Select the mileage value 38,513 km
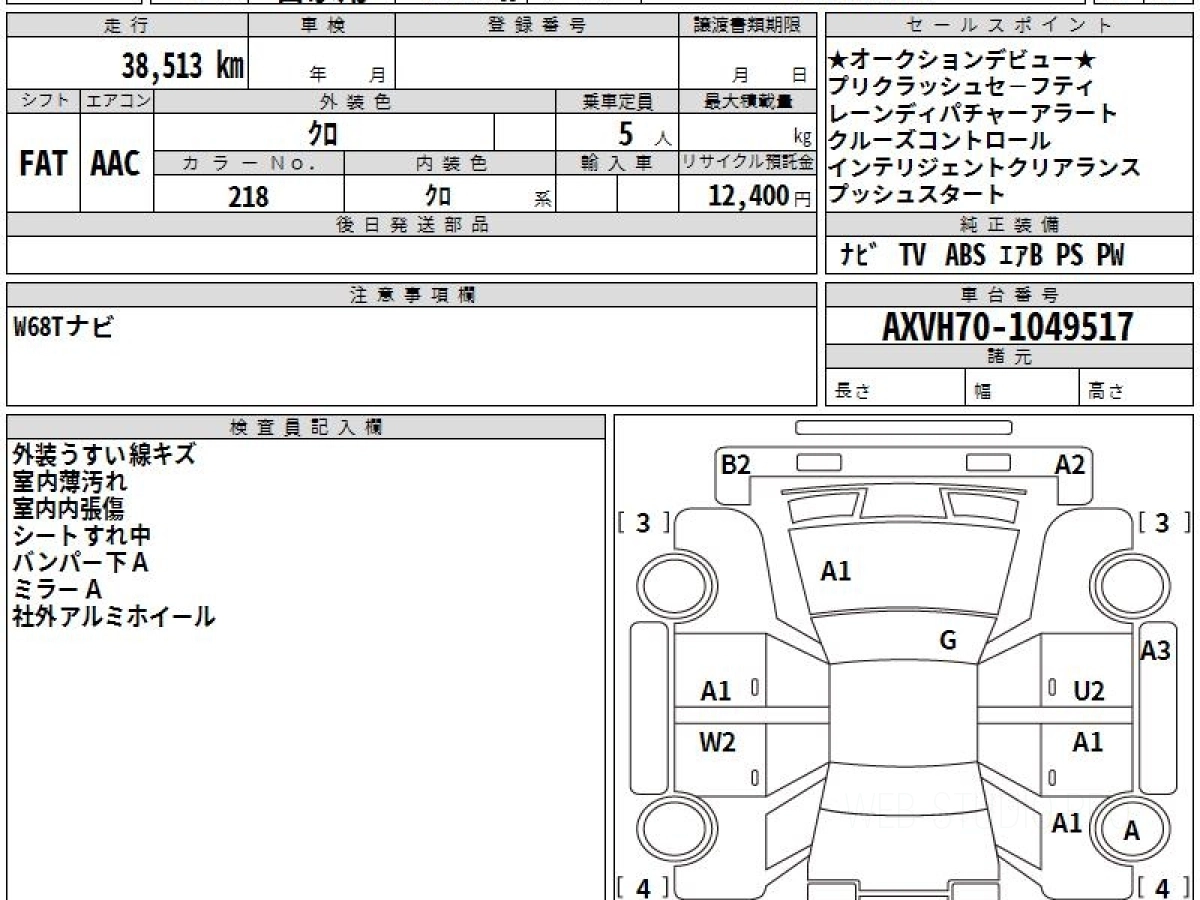 click(183, 66)
